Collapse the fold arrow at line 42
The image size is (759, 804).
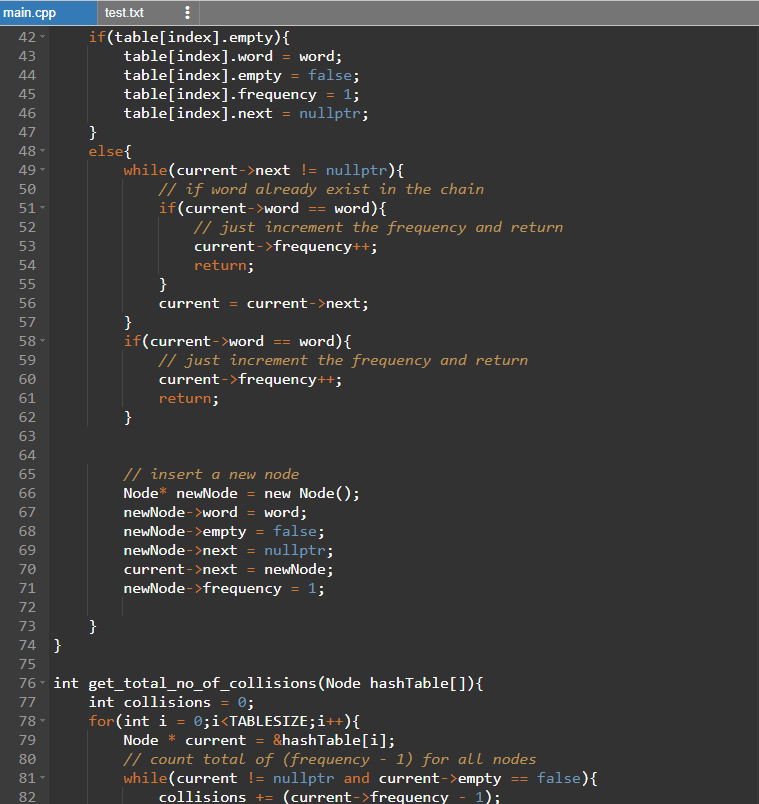click(43, 37)
